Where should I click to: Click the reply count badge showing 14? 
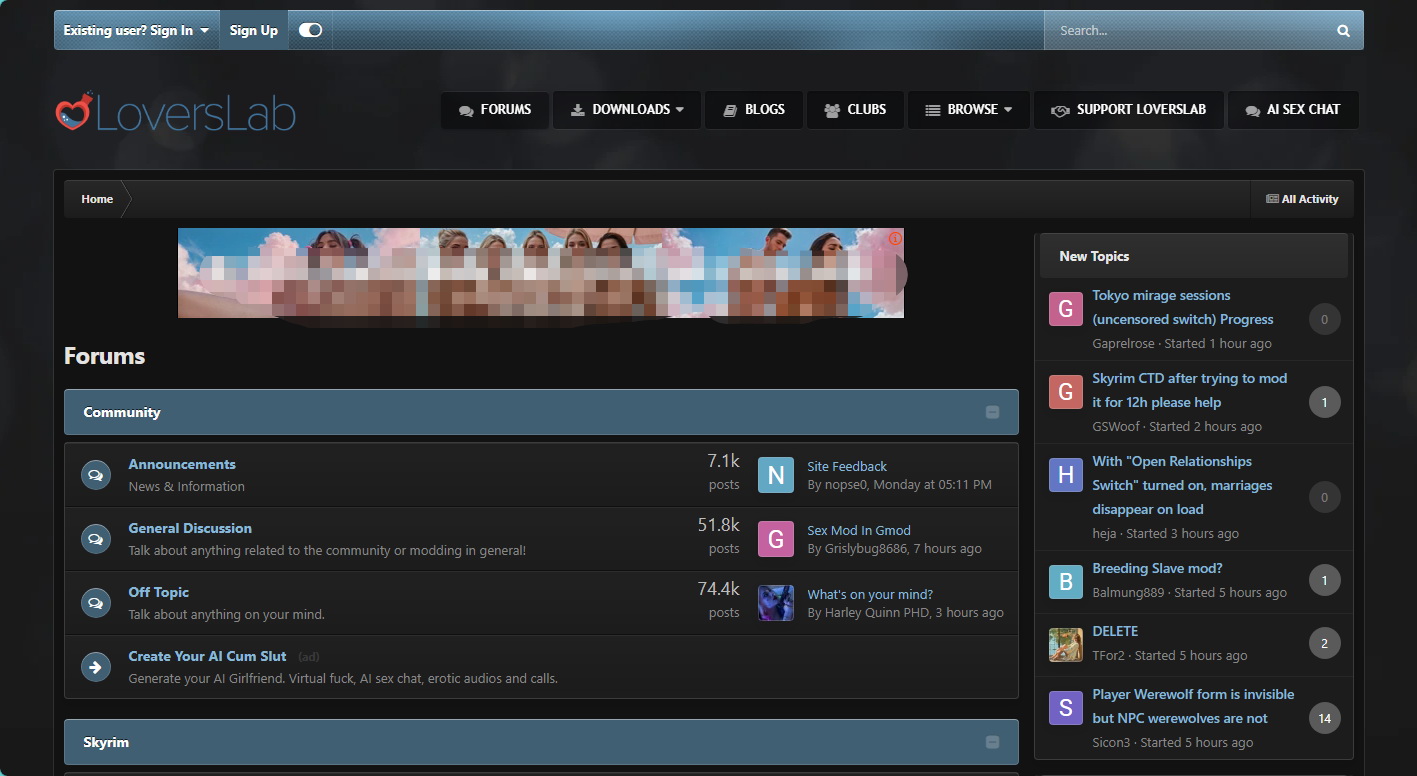click(x=1325, y=718)
